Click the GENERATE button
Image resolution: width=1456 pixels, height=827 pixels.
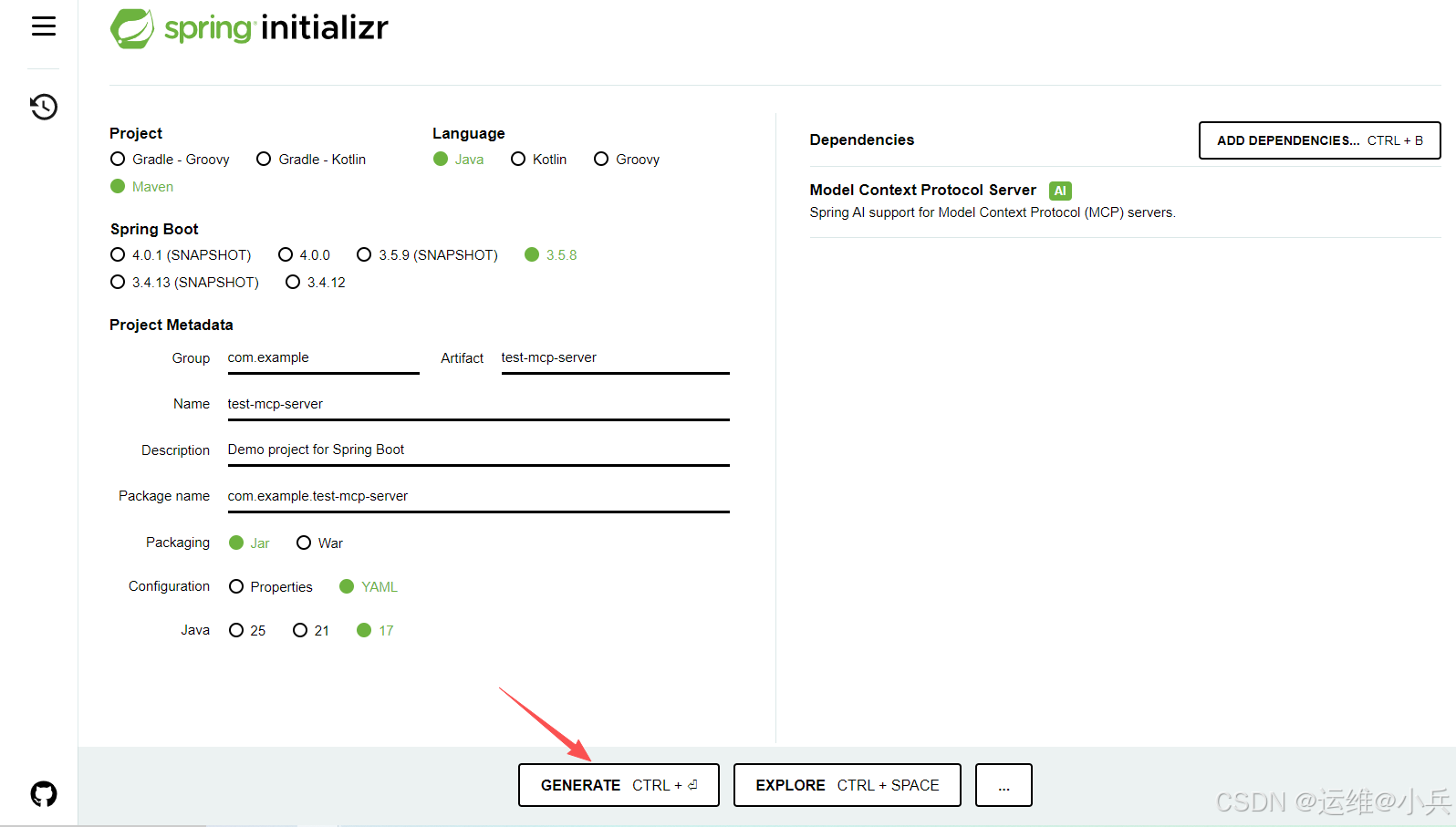pos(619,785)
